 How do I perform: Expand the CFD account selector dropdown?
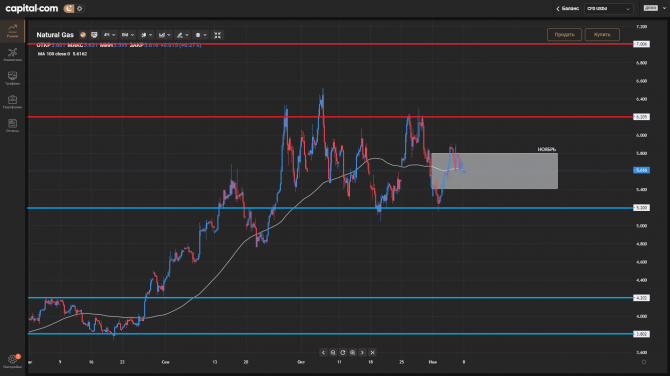coord(608,9)
